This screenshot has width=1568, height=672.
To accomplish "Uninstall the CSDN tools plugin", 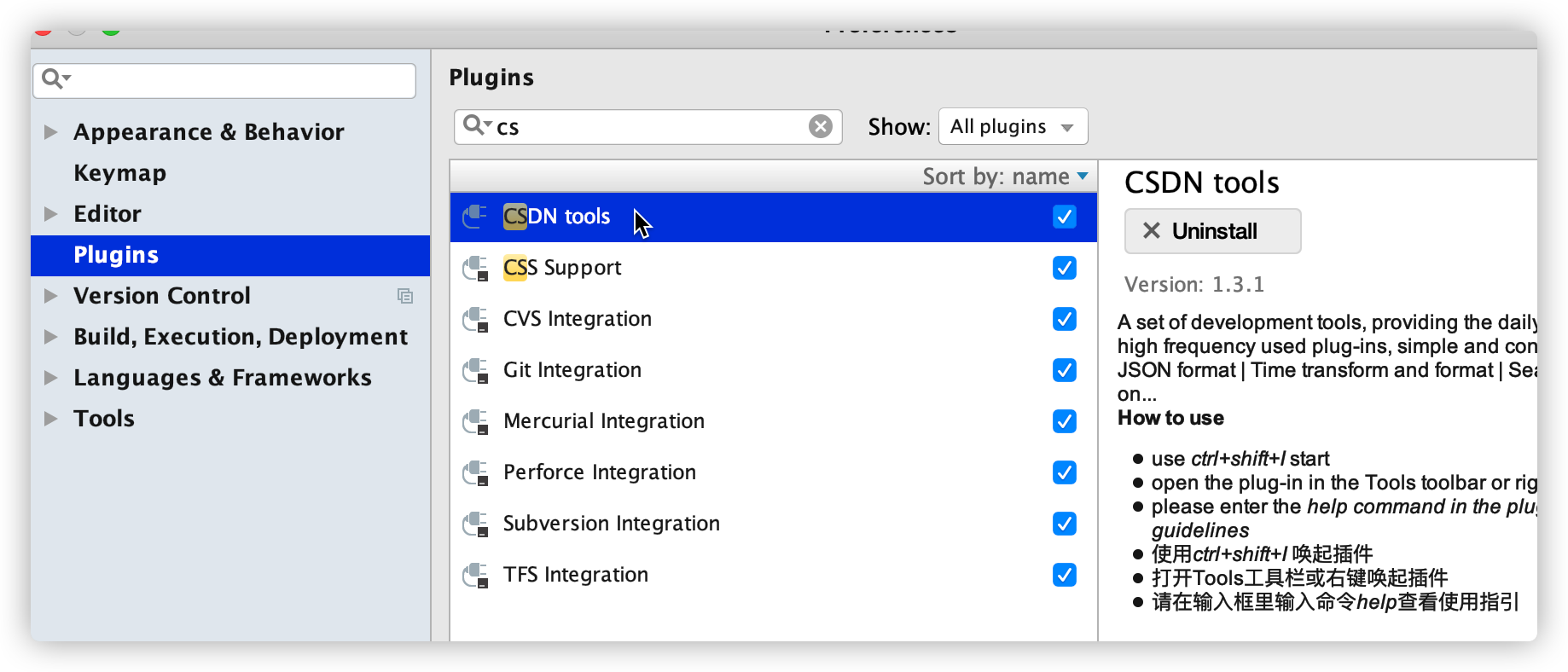I will tap(1212, 231).
